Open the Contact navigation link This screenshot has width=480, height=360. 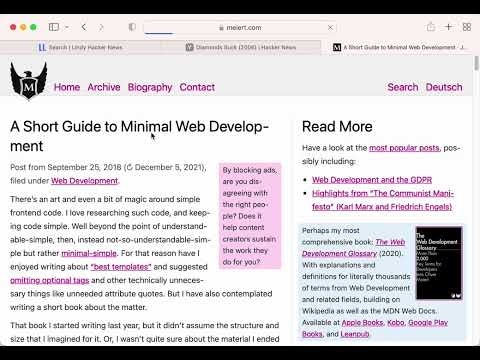pos(197,87)
